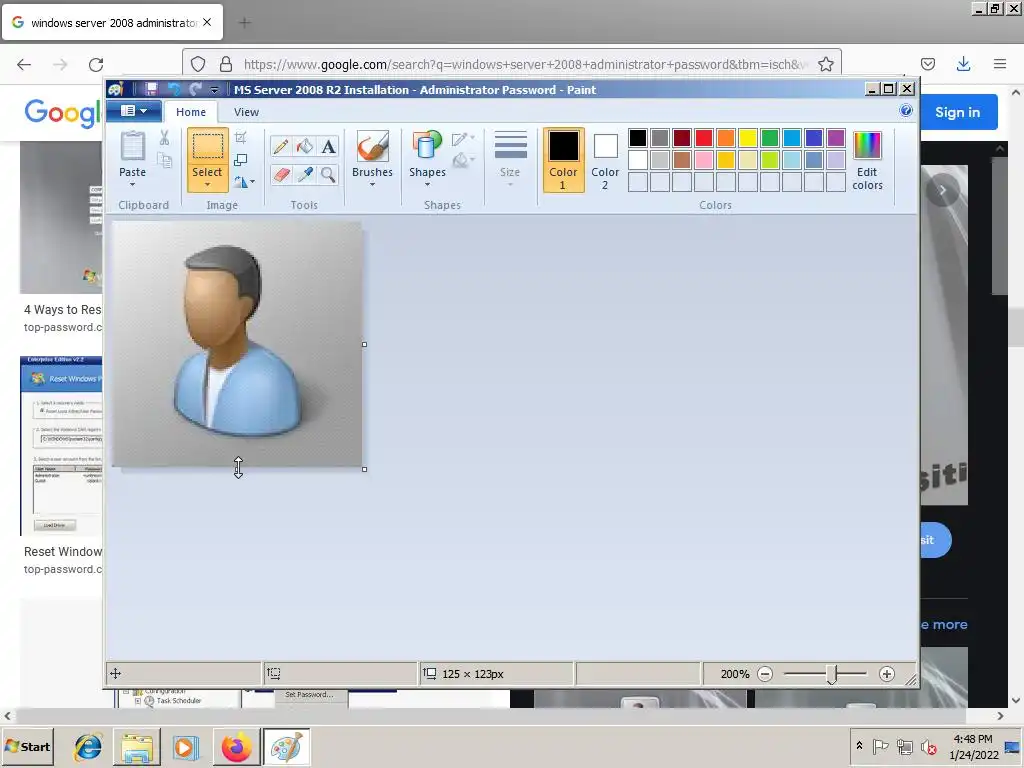Click the zoom slider track
This screenshot has height=768, width=1024.
point(825,674)
